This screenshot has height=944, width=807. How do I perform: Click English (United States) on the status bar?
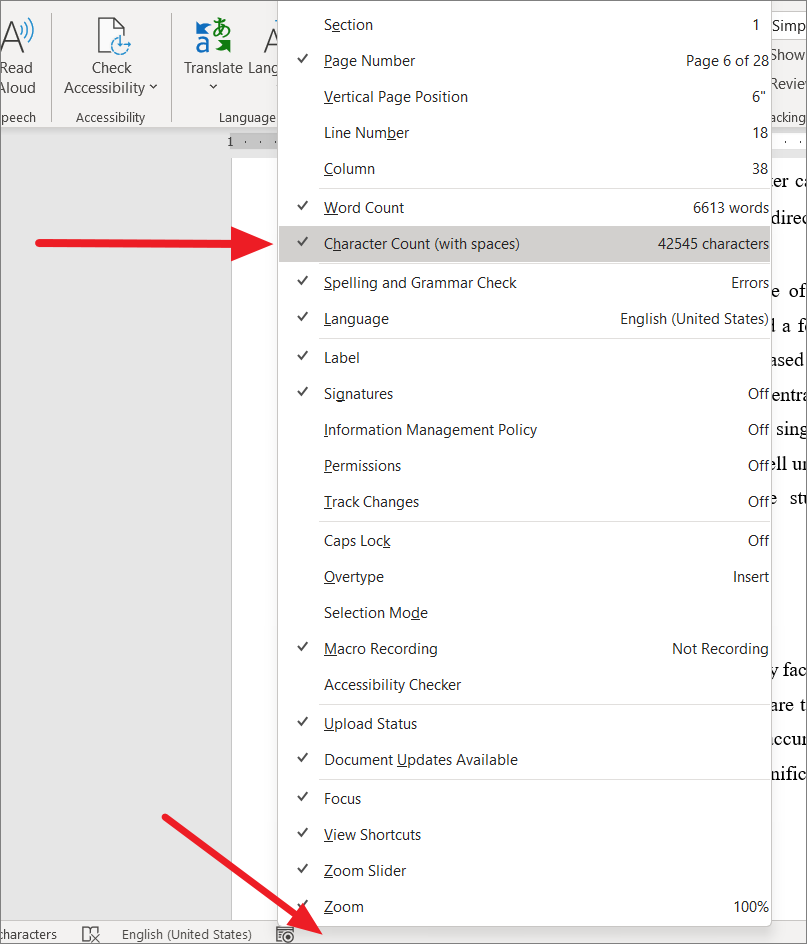tap(187, 934)
